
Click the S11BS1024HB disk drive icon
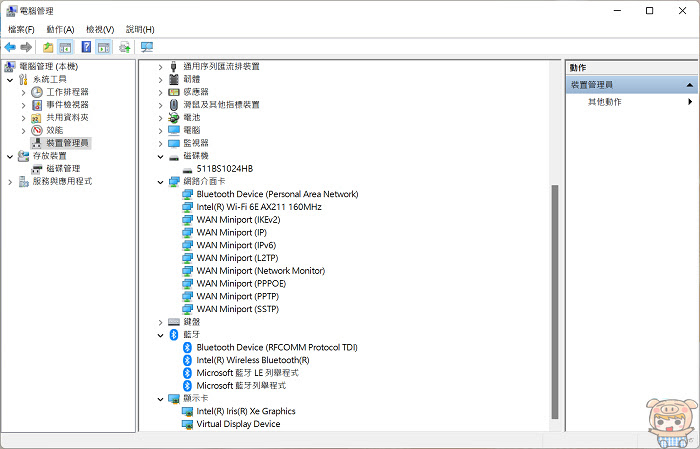[x=188, y=170]
